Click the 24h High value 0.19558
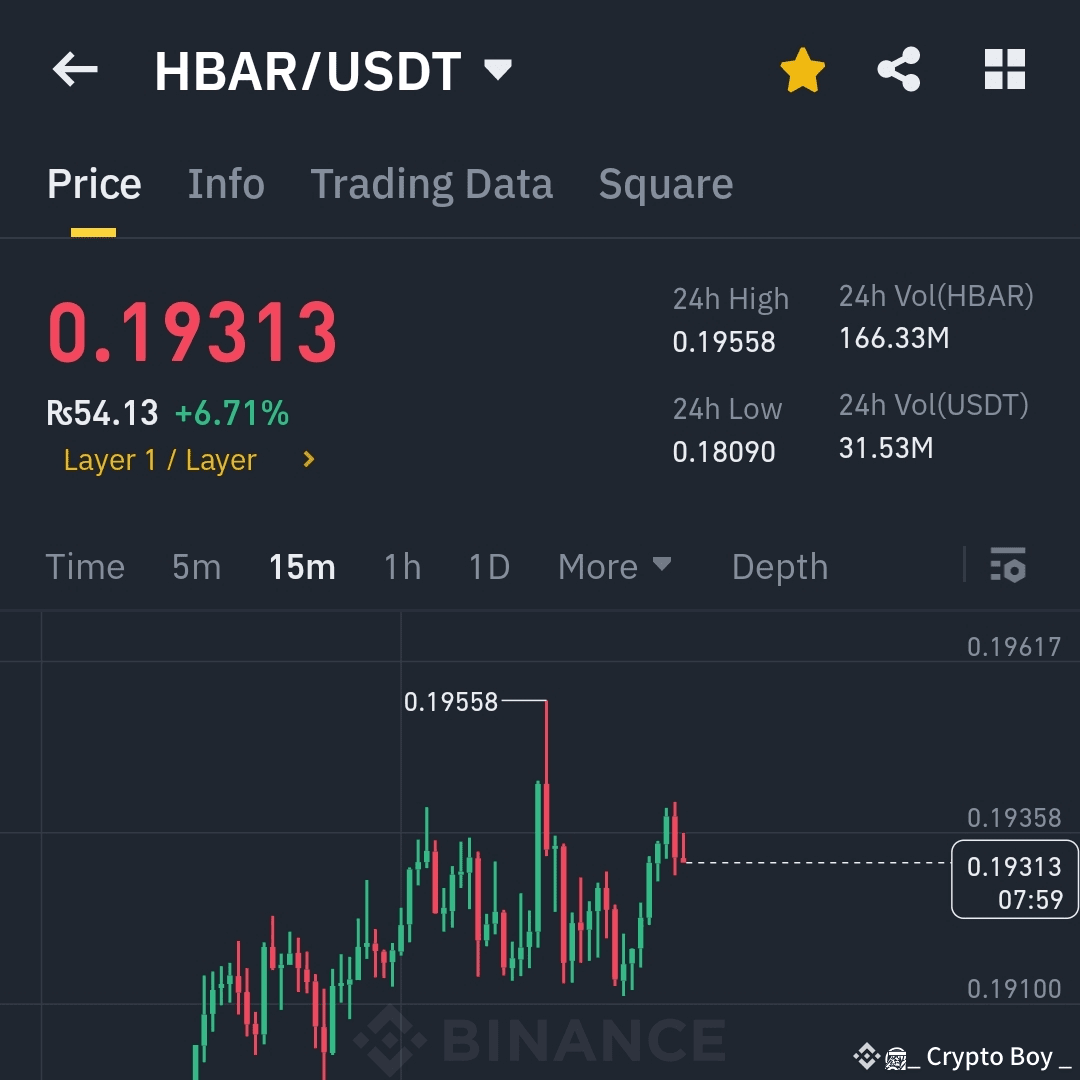The width and height of the screenshot is (1080, 1080). (724, 342)
